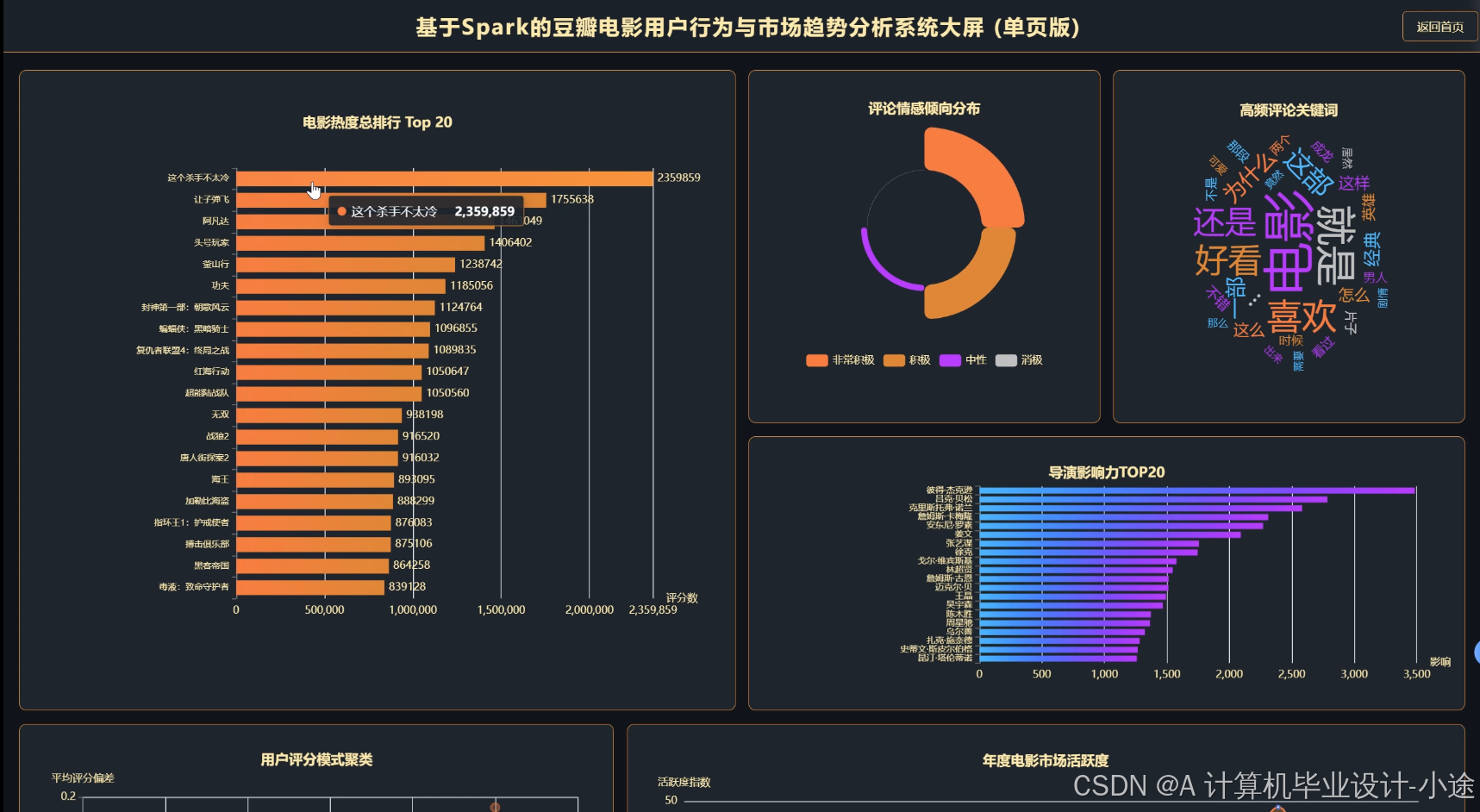The height and width of the screenshot is (812, 1480).
Task: Click the 彼得·杰克逊 director bar
Action: coord(1197,490)
